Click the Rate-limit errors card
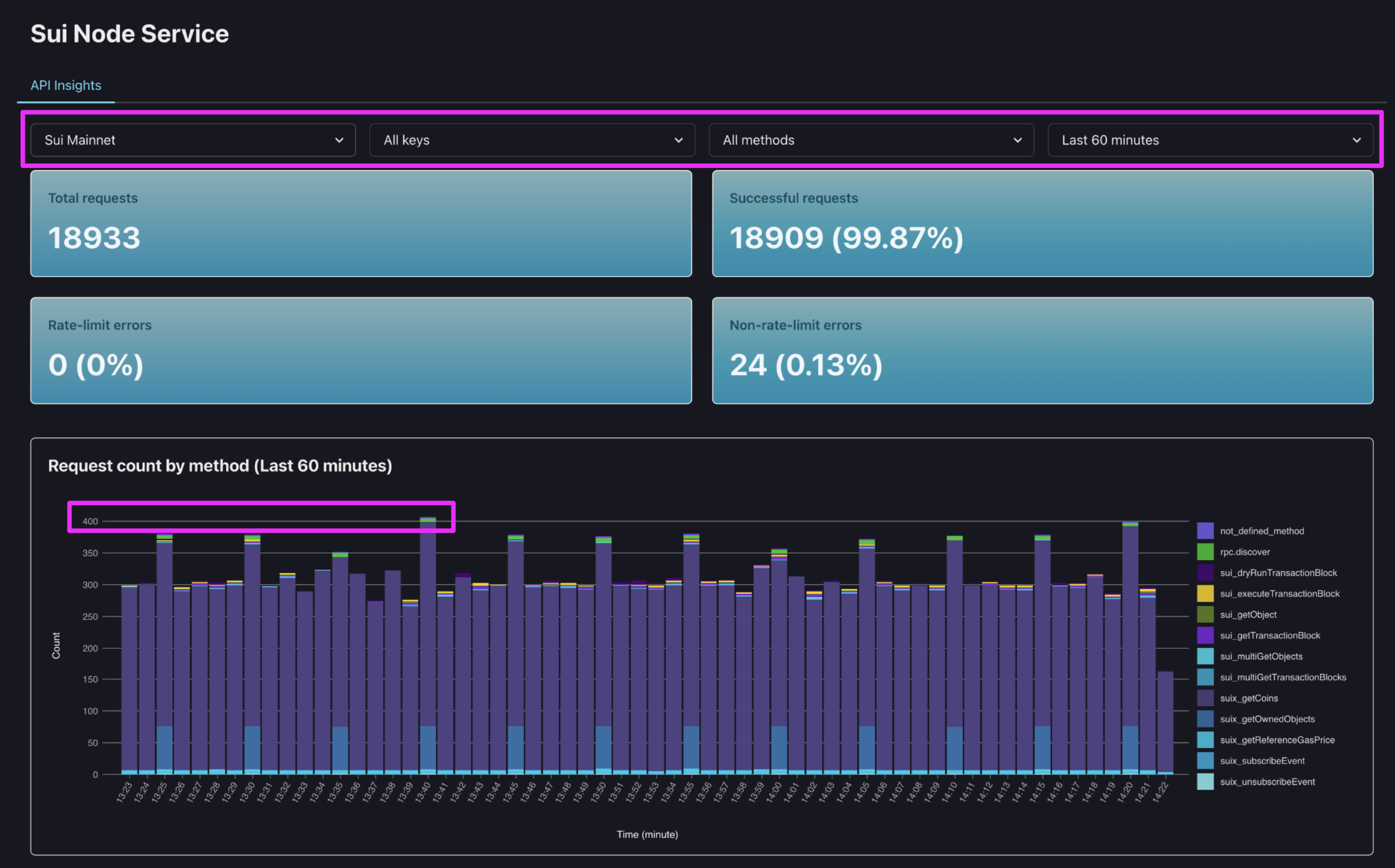The height and width of the screenshot is (868, 1395). [x=360, y=350]
